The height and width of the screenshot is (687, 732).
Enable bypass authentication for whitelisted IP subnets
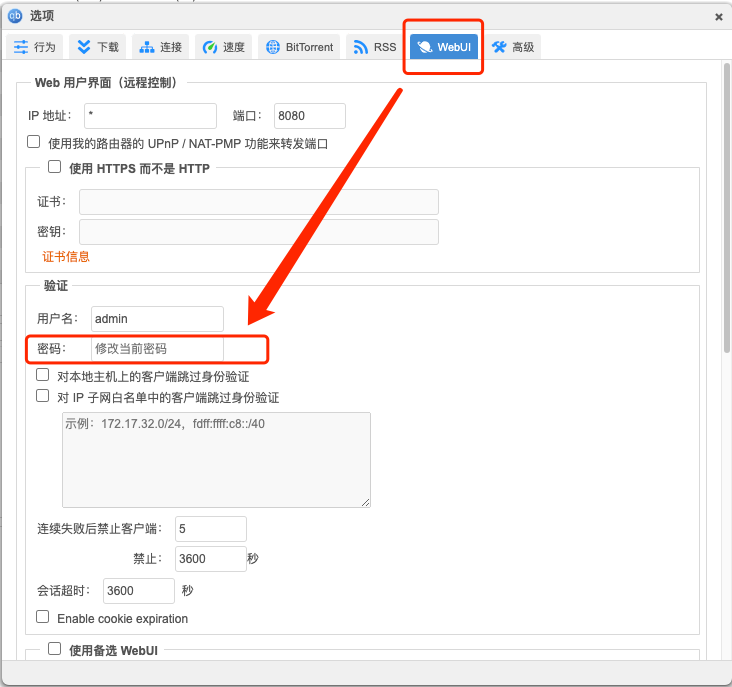pos(43,396)
